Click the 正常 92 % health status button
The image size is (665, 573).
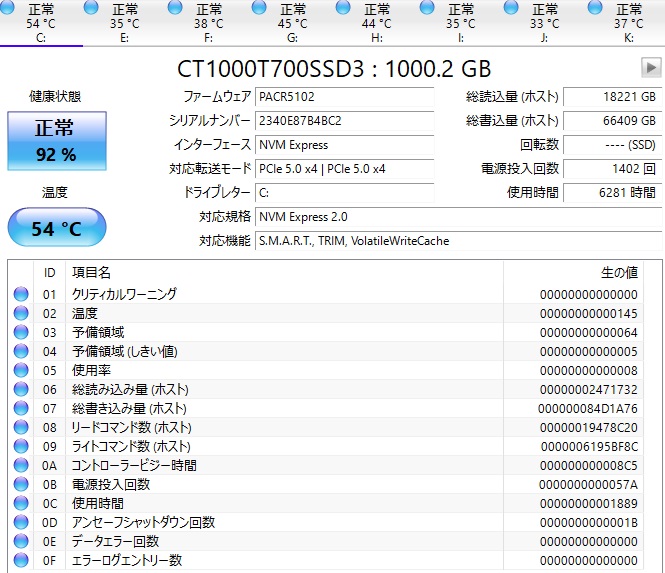click(56, 141)
